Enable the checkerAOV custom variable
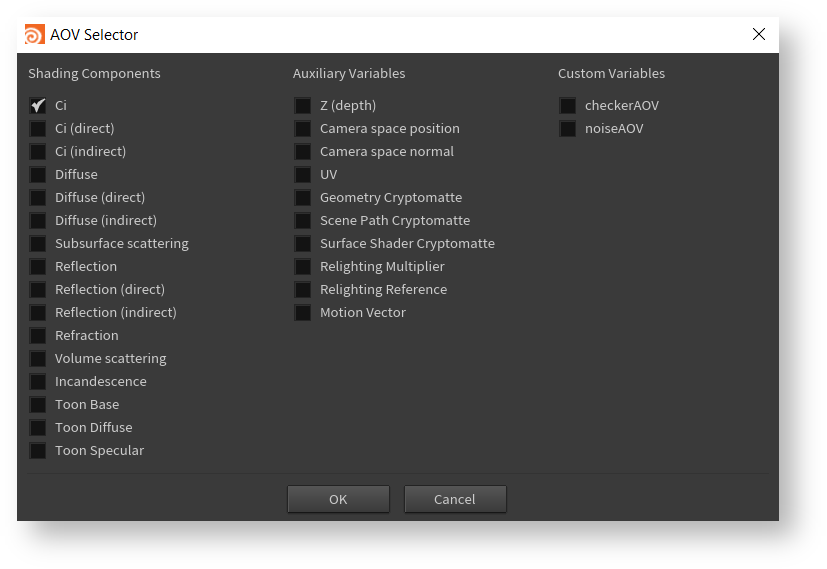Viewport: 827px width, 569px height. coord(568,106)
